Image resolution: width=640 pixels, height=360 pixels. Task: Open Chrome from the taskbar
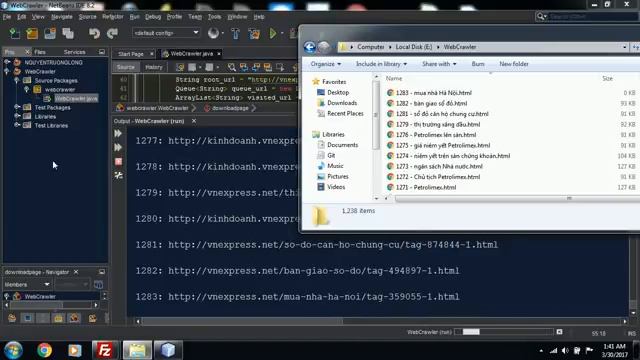(x=44, y=350)
